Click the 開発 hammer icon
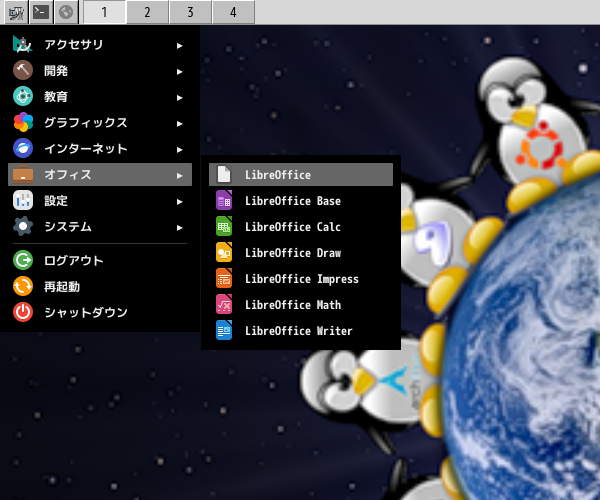 pos(23,70)
